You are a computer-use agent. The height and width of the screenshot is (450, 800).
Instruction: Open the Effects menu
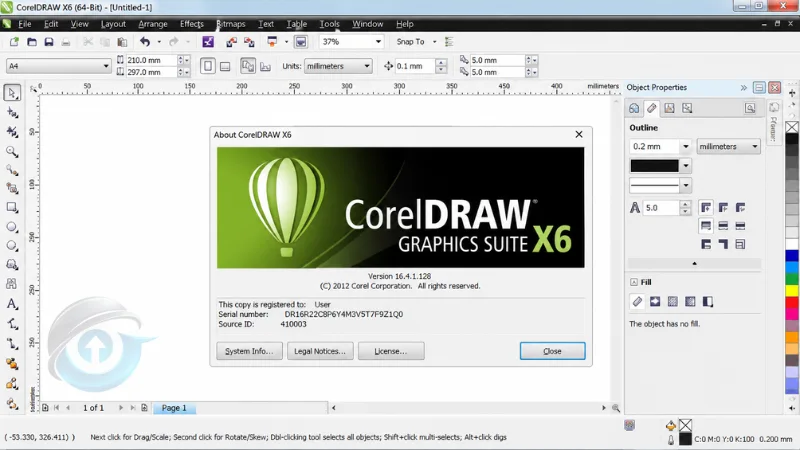pyautogui.click(x=192, y=24)
